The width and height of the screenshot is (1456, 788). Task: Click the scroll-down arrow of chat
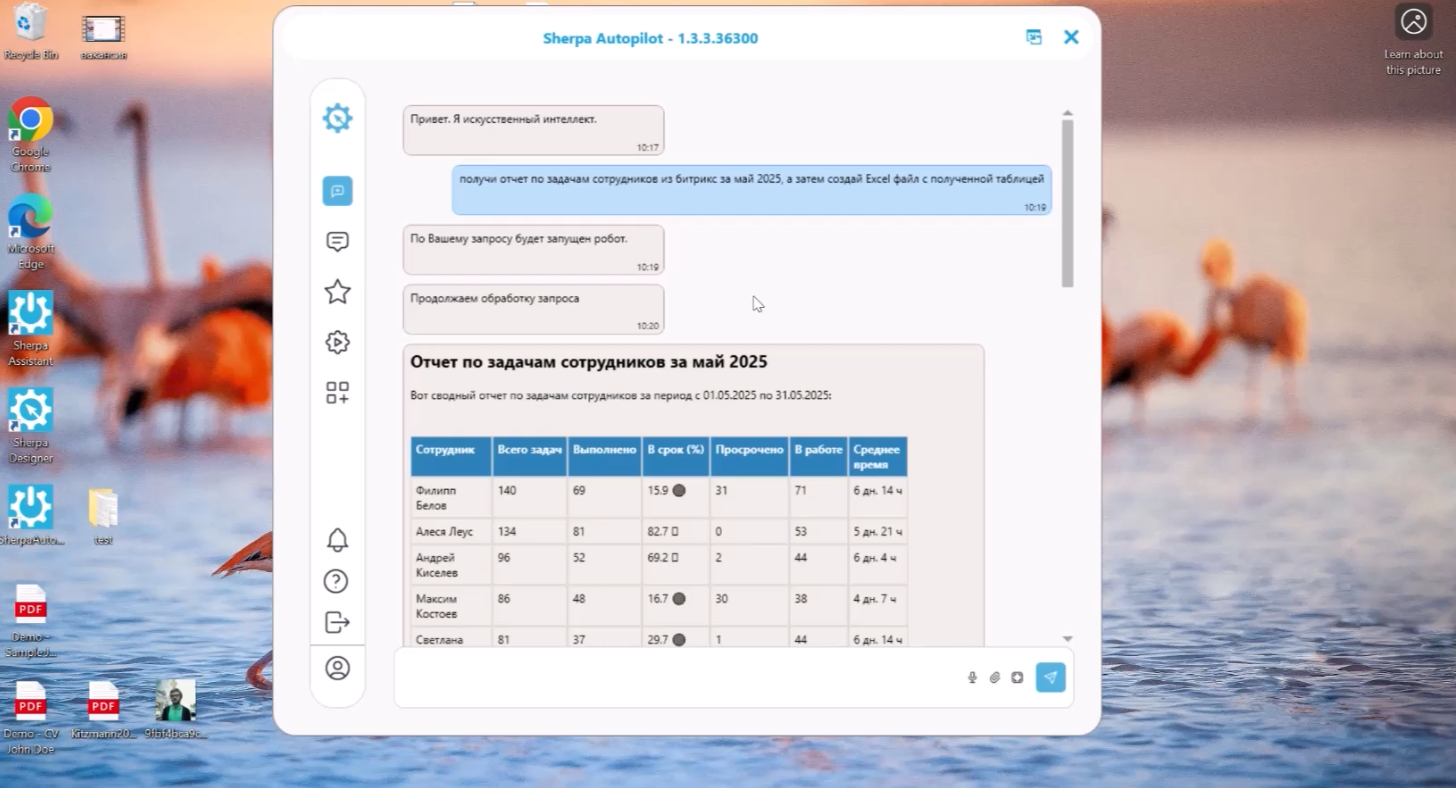click(1067, 638)
